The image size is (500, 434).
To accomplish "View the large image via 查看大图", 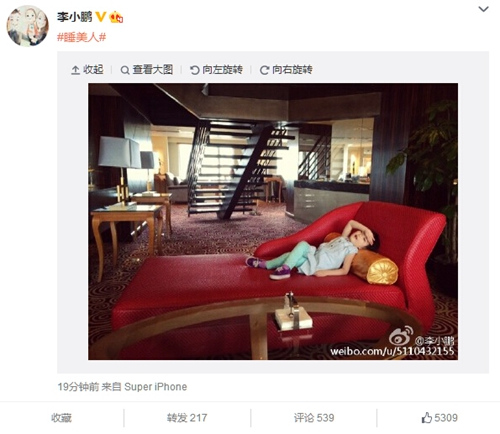I will click(147, 70).
